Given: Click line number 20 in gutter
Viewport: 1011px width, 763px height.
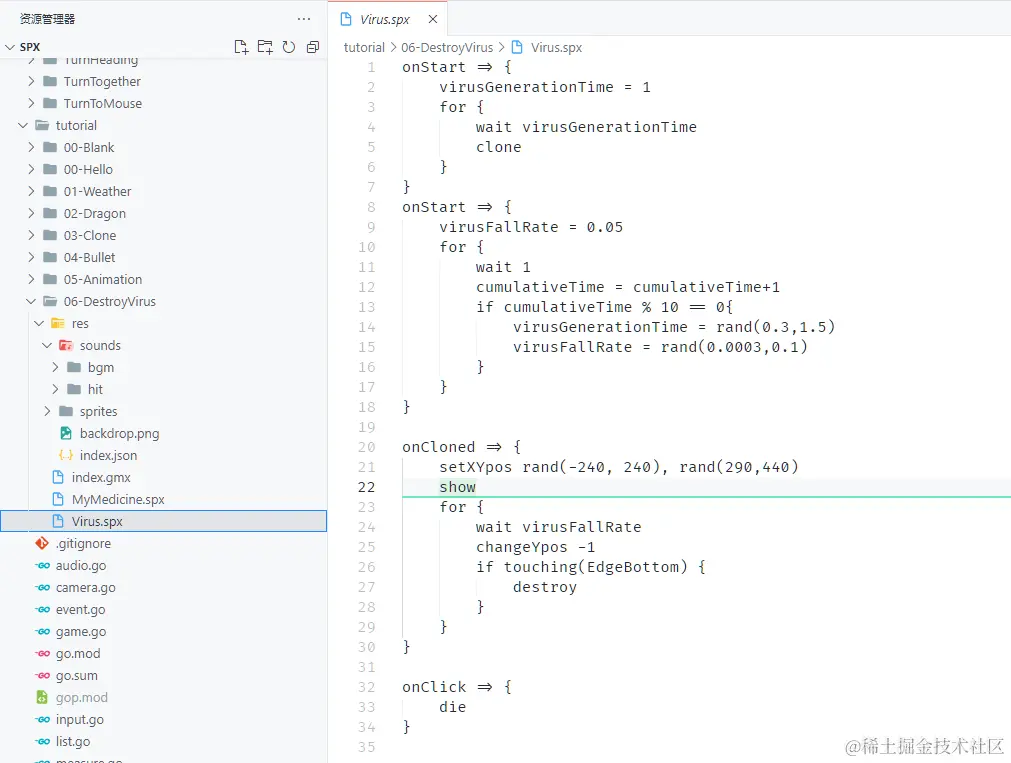Looking at the screenshot, I should (366, 447).
